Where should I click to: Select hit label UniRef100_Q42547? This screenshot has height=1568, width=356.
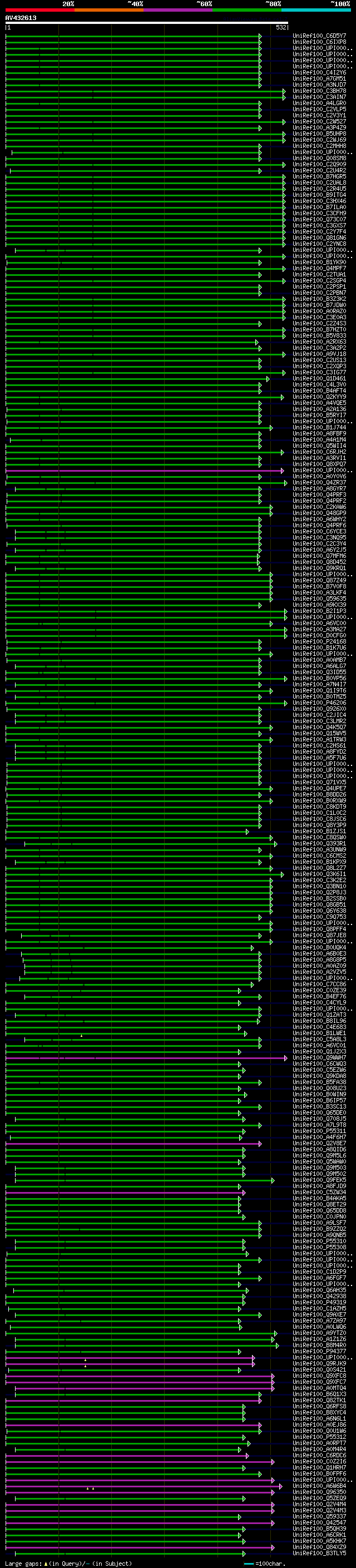click(x=319, y=1522)
